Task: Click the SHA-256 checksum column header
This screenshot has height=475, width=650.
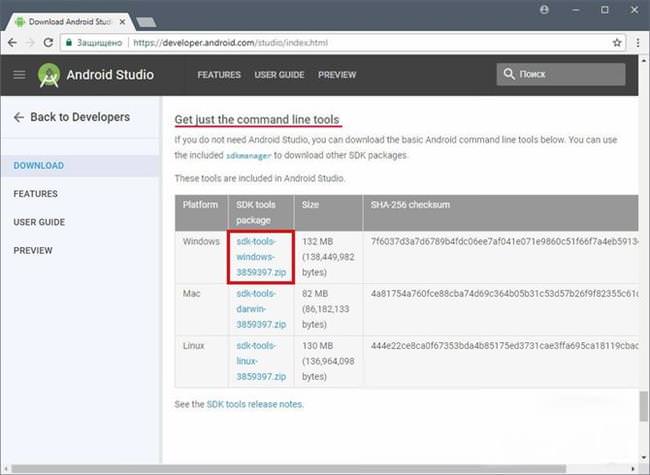Action: [410, 205]
